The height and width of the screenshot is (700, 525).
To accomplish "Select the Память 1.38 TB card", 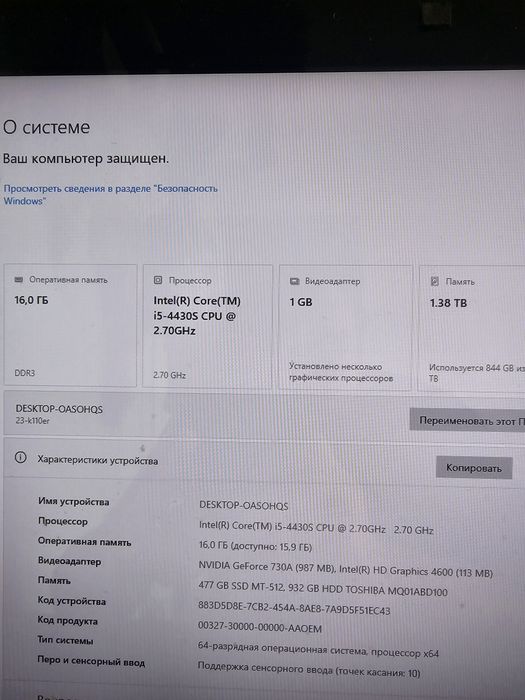I will coord(472,328).
